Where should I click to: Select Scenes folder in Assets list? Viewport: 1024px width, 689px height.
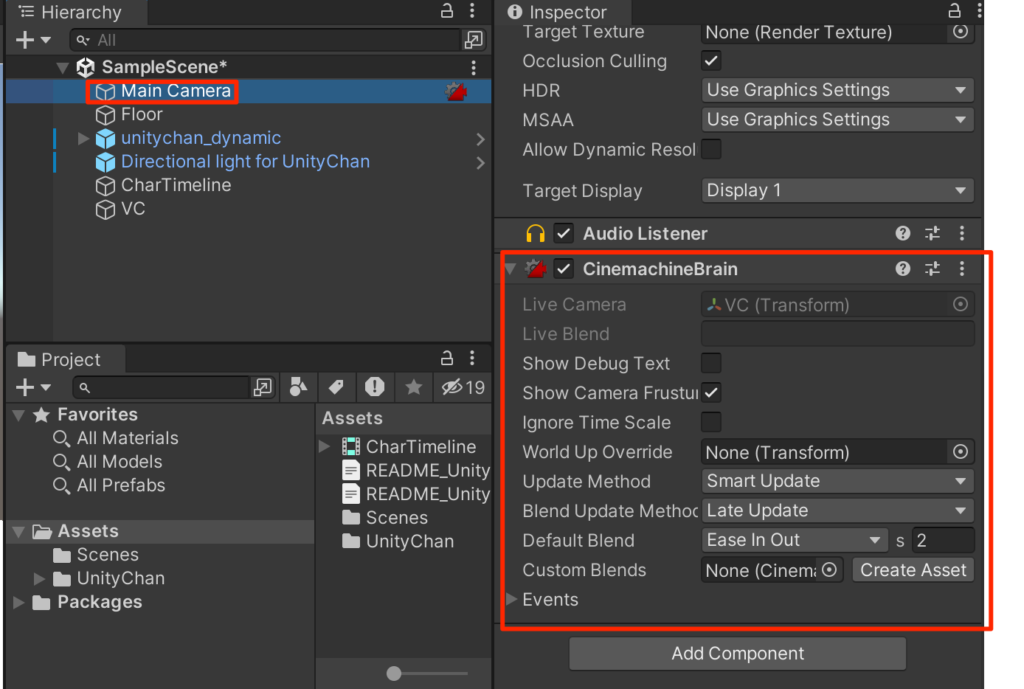[x=396, y=518]
